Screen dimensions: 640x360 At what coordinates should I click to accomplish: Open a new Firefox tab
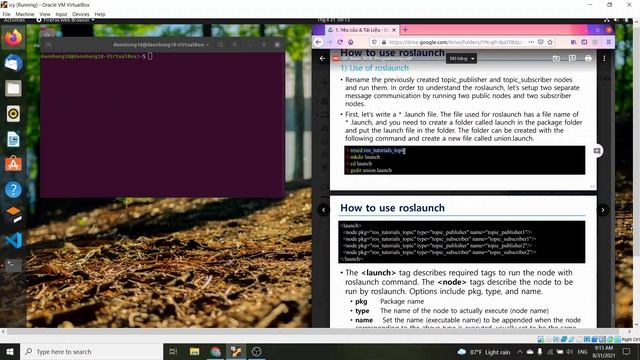point(405,30)
